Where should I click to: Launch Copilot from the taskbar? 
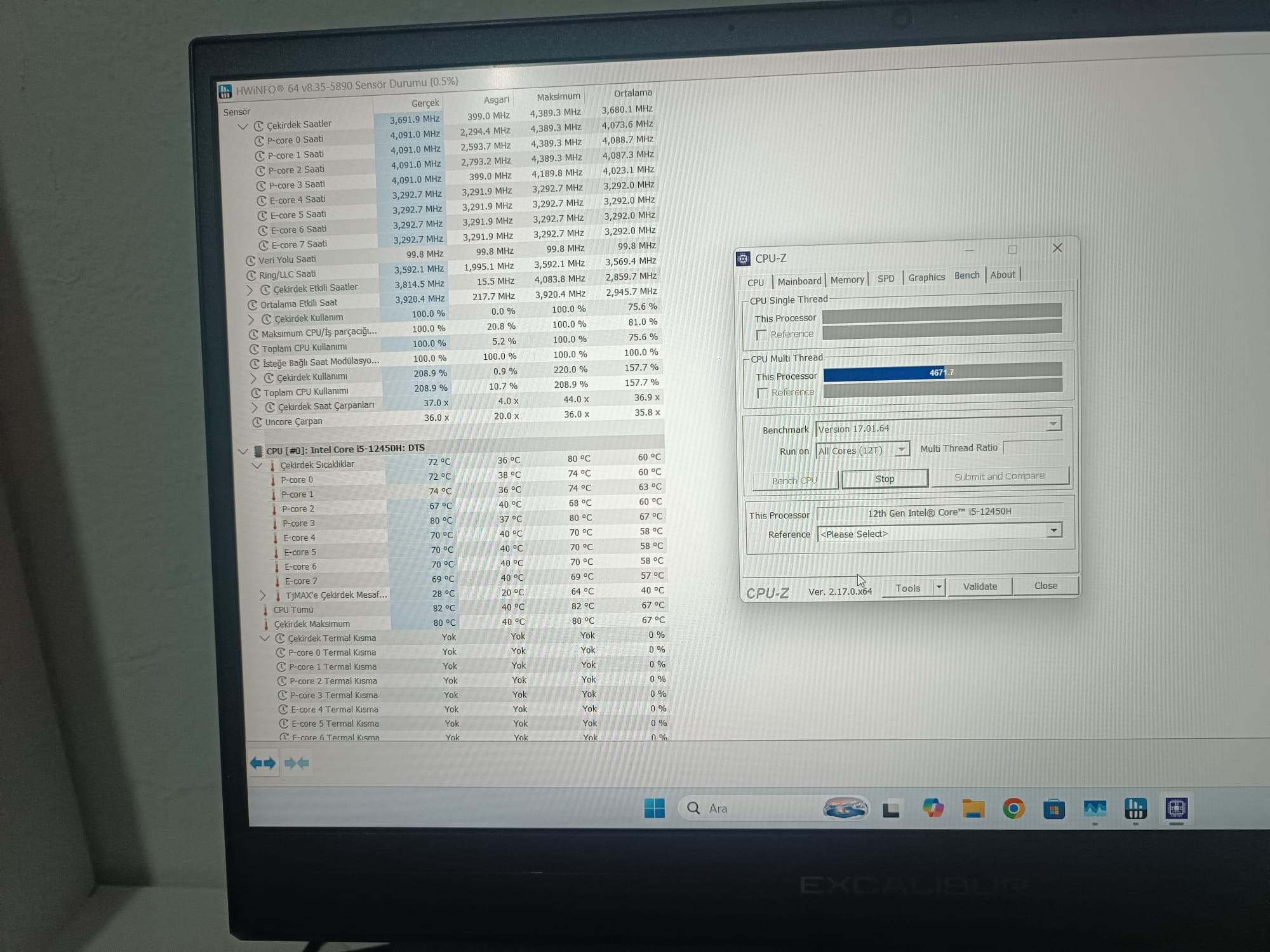[933, 809]
